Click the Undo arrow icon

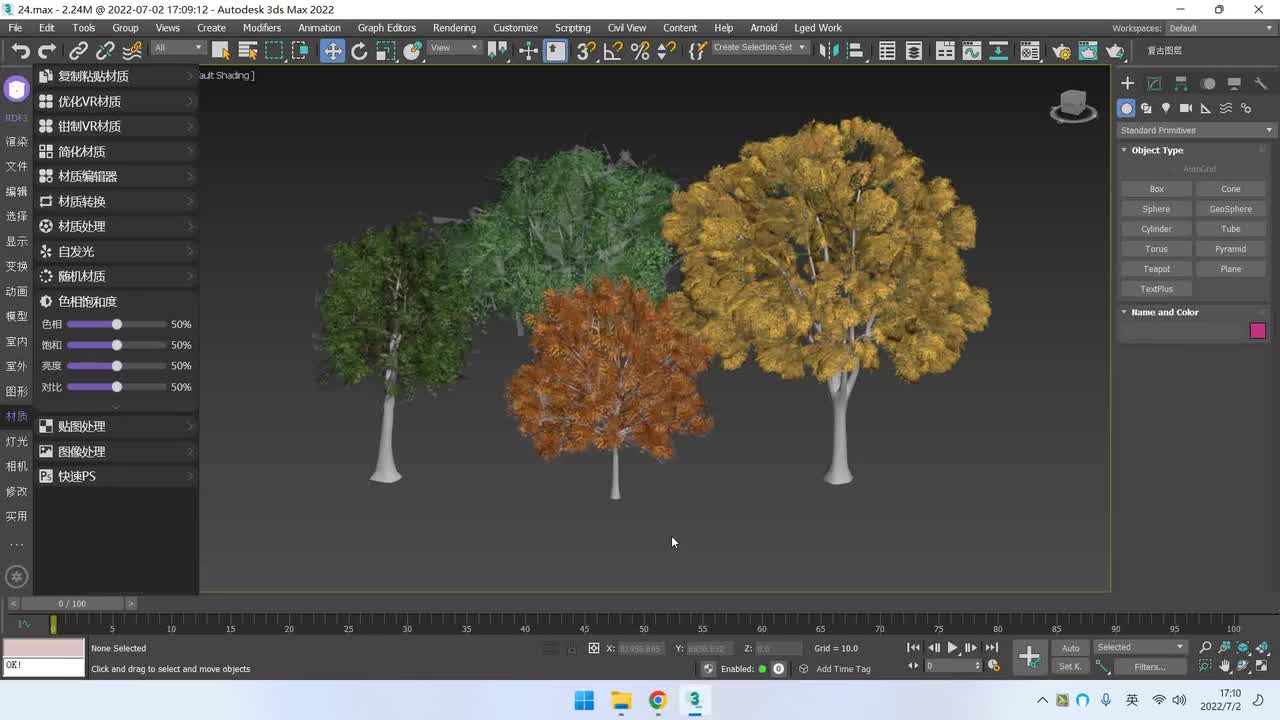[20, 51]
